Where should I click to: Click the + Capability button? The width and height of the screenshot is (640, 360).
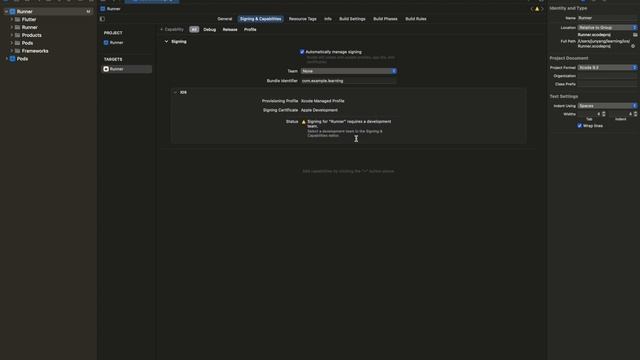172,29
